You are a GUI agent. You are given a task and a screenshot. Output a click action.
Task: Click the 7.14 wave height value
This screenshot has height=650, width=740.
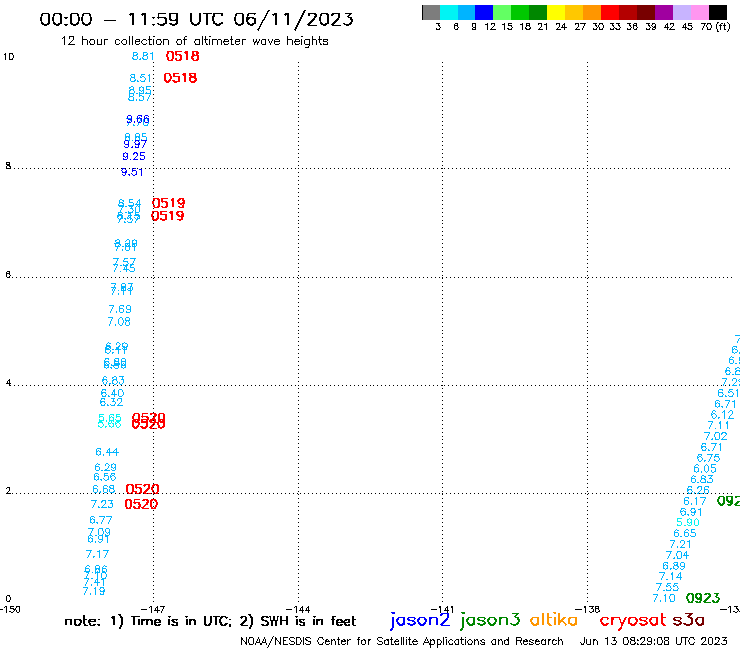671,576
